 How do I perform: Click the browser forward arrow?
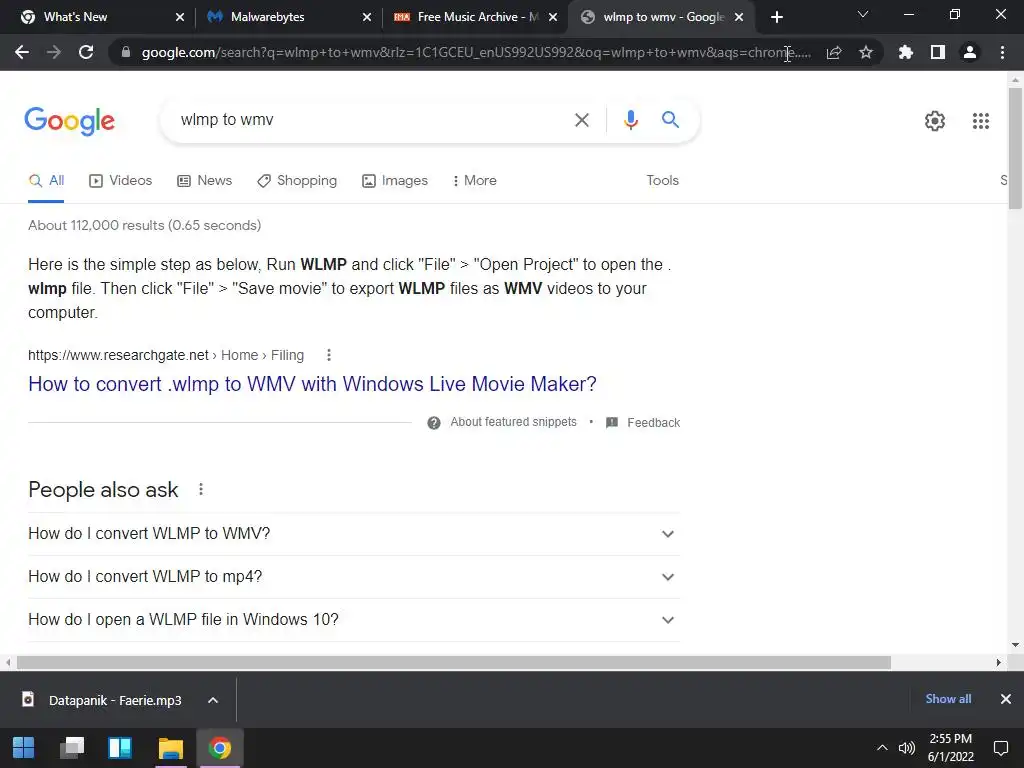click(x=54, y=52)
